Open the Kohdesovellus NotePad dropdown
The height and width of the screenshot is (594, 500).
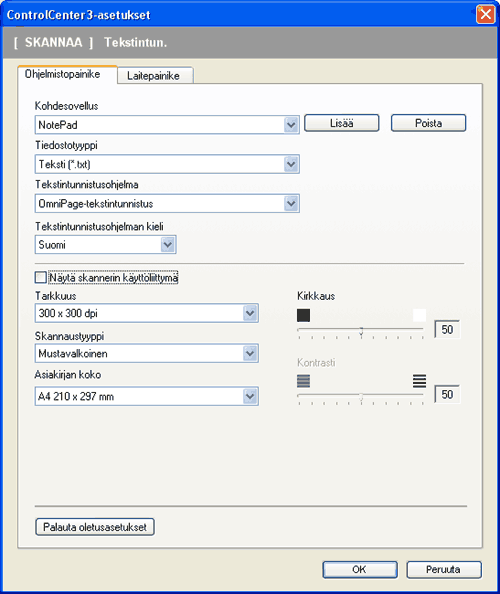167,125
